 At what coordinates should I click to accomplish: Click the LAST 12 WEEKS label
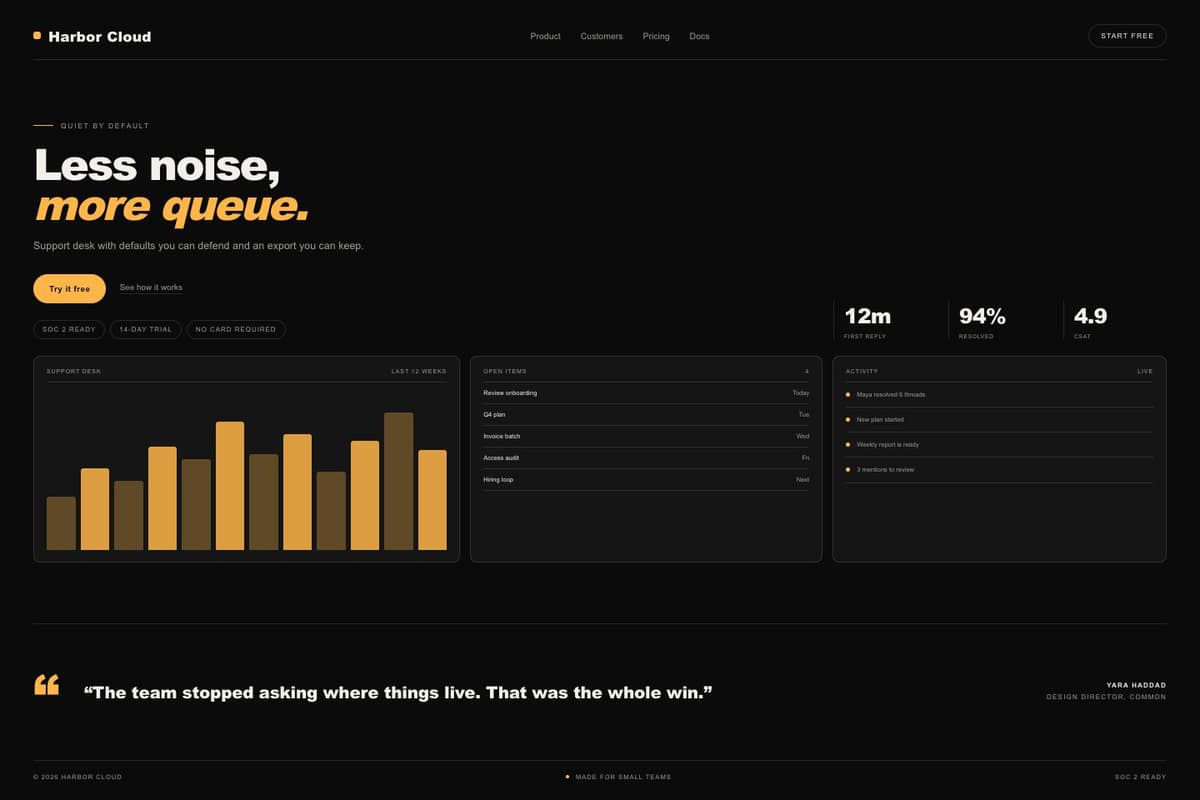419,371
